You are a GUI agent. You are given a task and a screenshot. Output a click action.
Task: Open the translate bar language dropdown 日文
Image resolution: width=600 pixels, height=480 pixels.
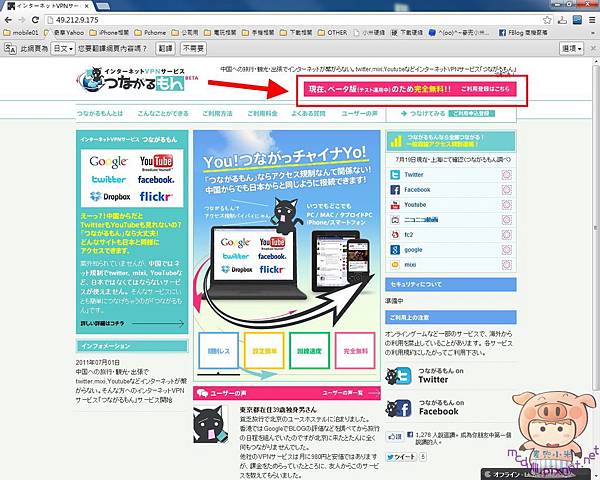click(x=63, y=49)
